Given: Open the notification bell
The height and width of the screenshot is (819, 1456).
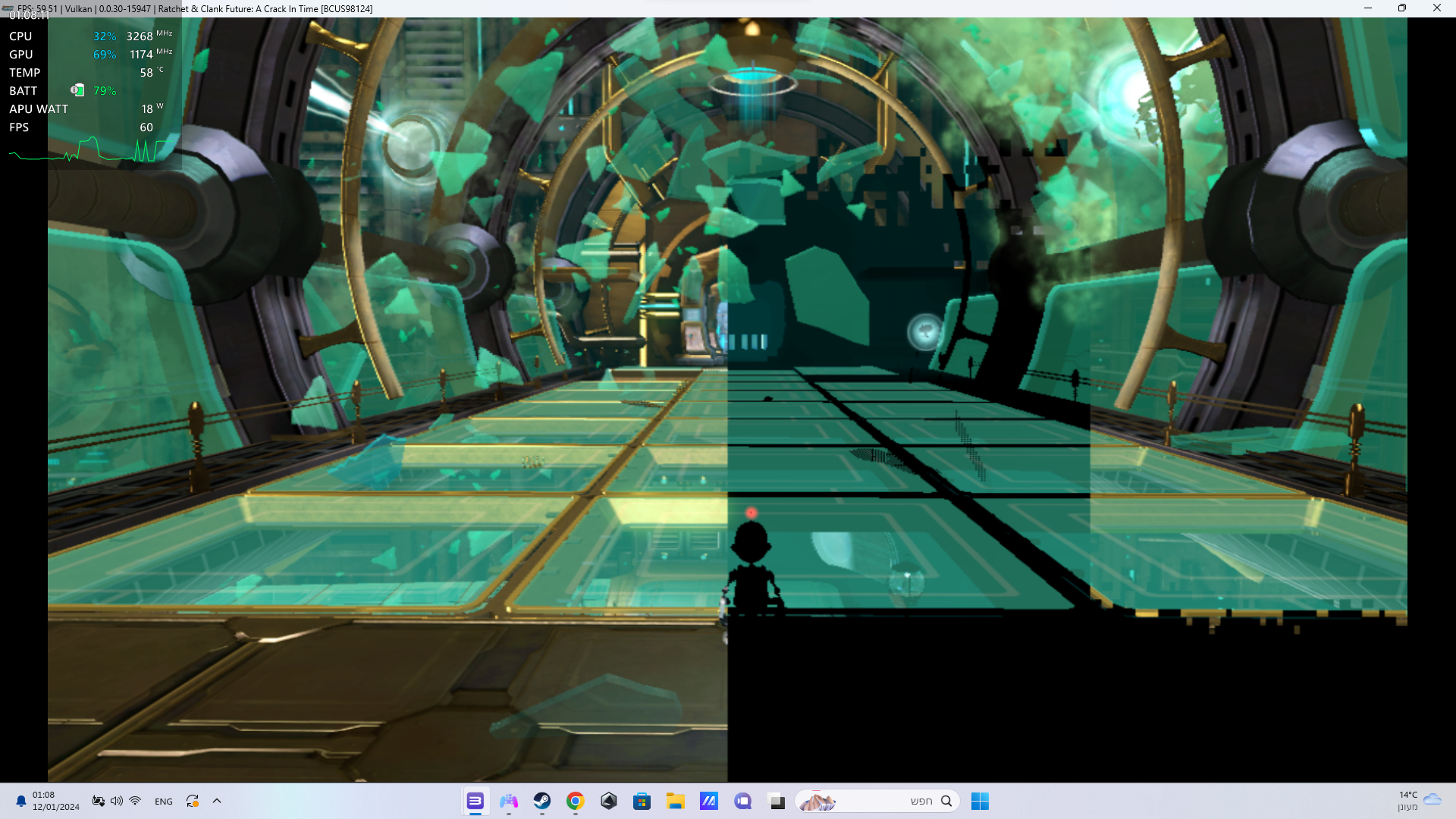Looking at the screenshot, I should [21, 801].
